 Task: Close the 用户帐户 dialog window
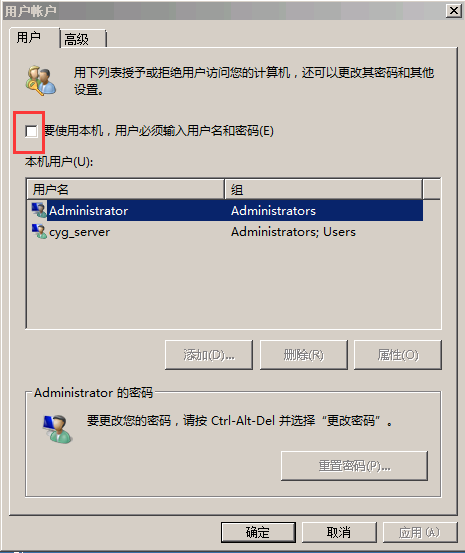coord(454,11)
